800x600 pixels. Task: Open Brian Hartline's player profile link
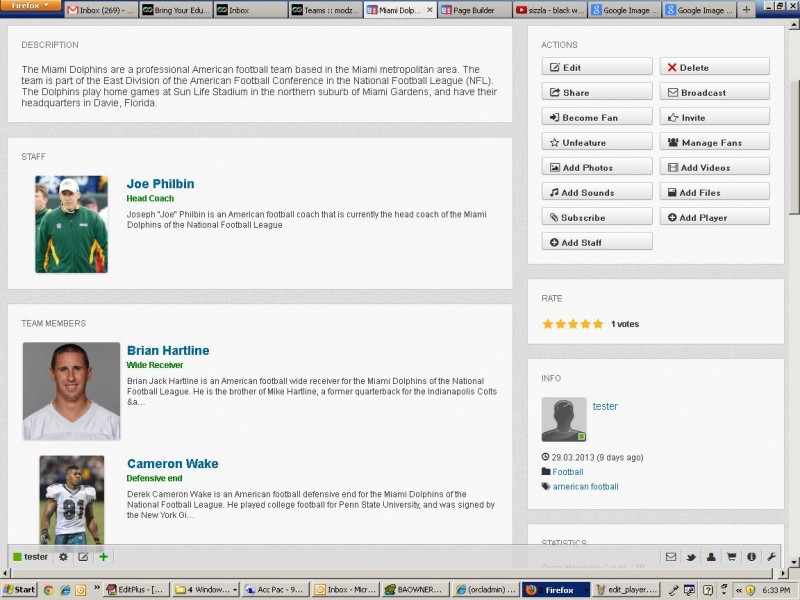coord(168,351)
